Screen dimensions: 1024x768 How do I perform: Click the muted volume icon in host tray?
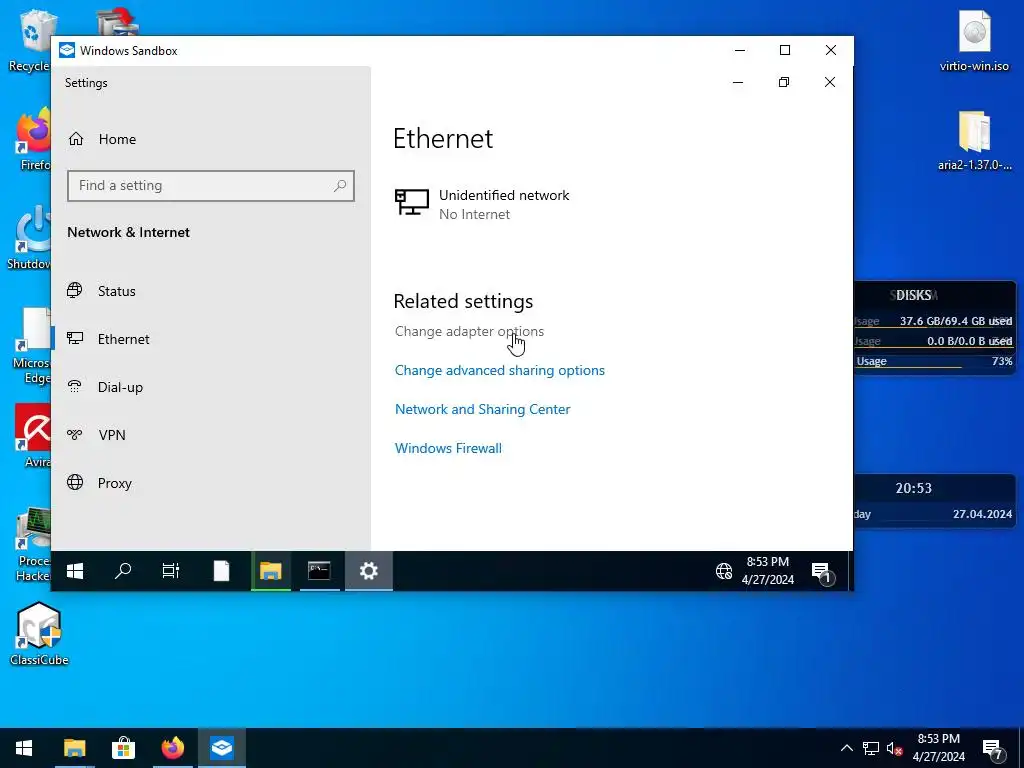pyautogui.click(x=895, y=748)
